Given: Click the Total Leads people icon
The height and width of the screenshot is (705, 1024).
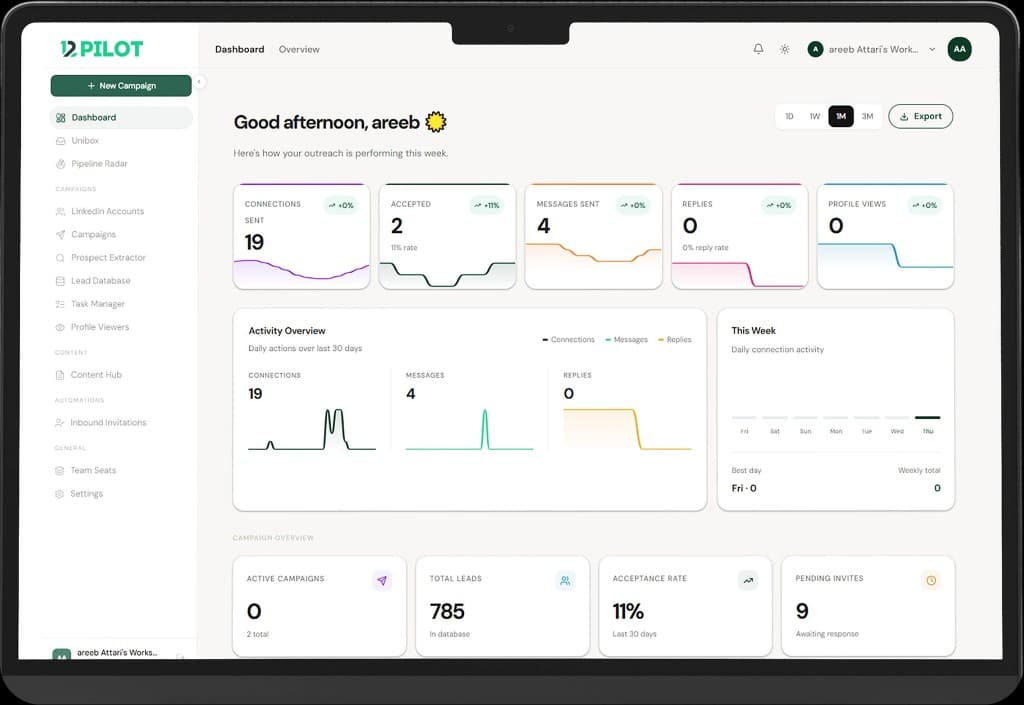Looking at the screenshot, I should 565,580.
